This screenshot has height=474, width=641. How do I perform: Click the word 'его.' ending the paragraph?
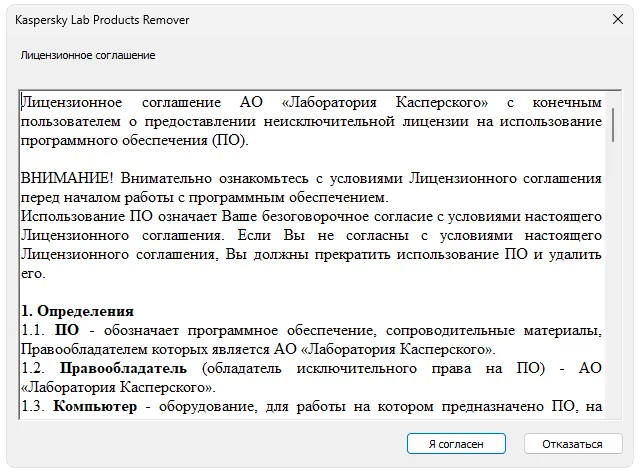click(33, 274)
